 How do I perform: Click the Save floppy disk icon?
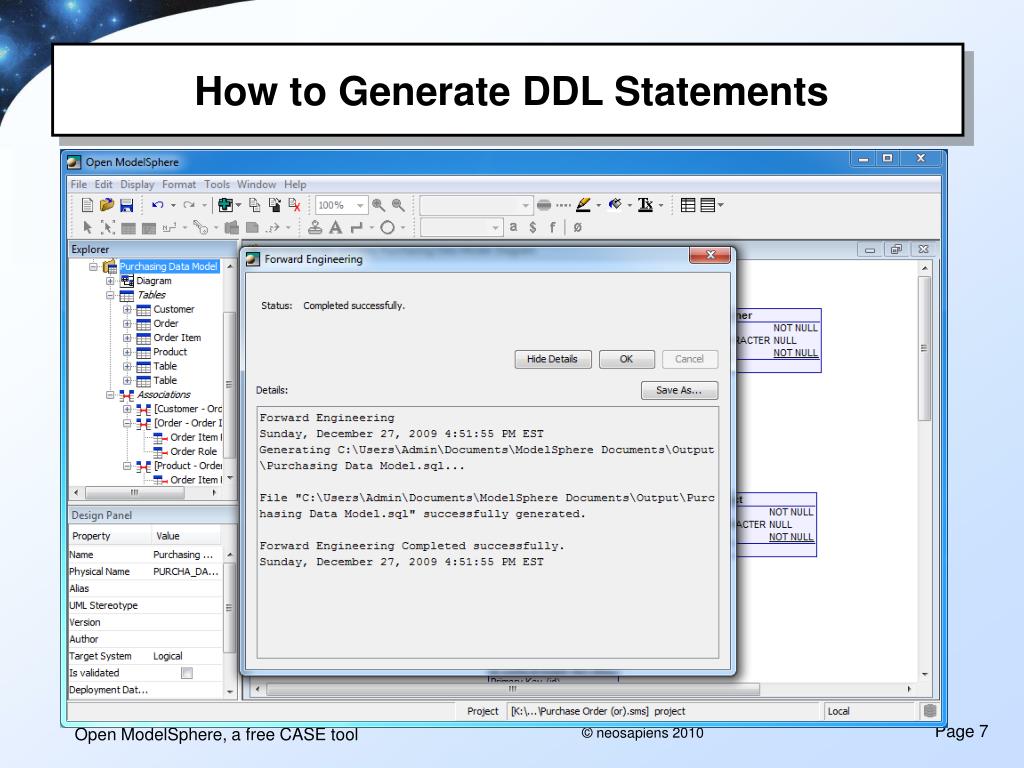127,205
